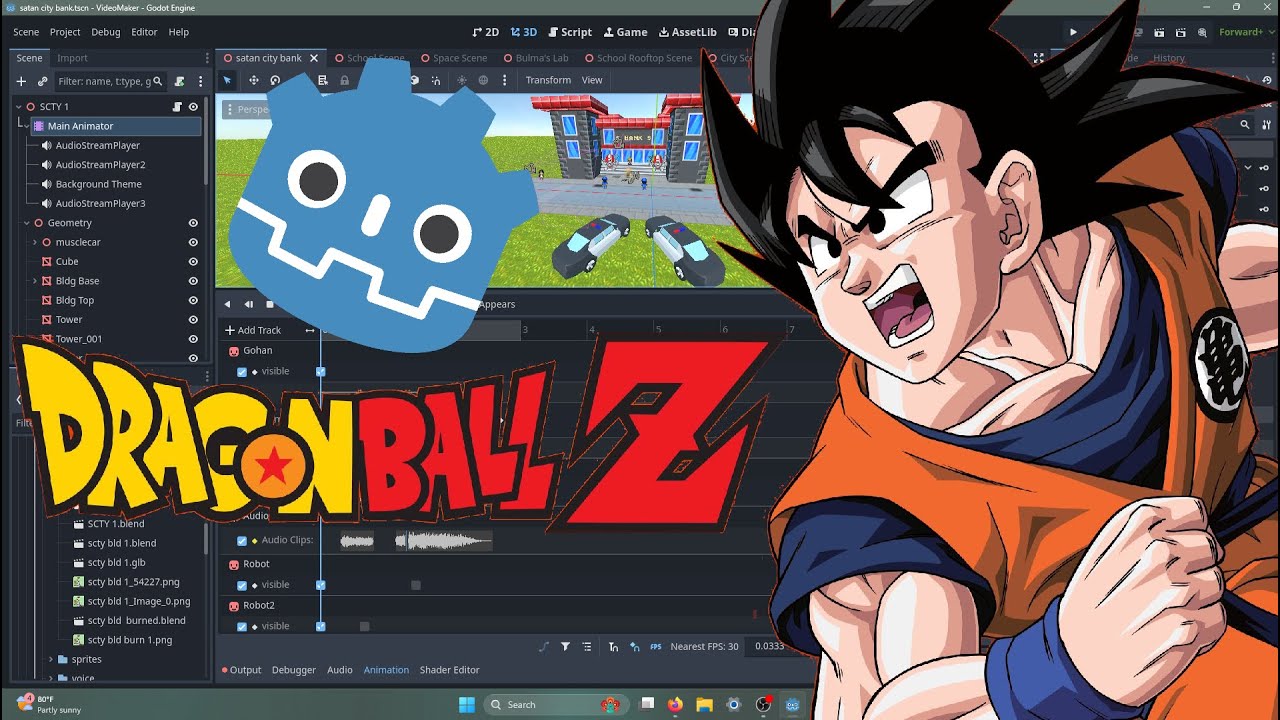The image size is (1280, 720).
Task: Open the AssetLib workspace
Action: 687,32
